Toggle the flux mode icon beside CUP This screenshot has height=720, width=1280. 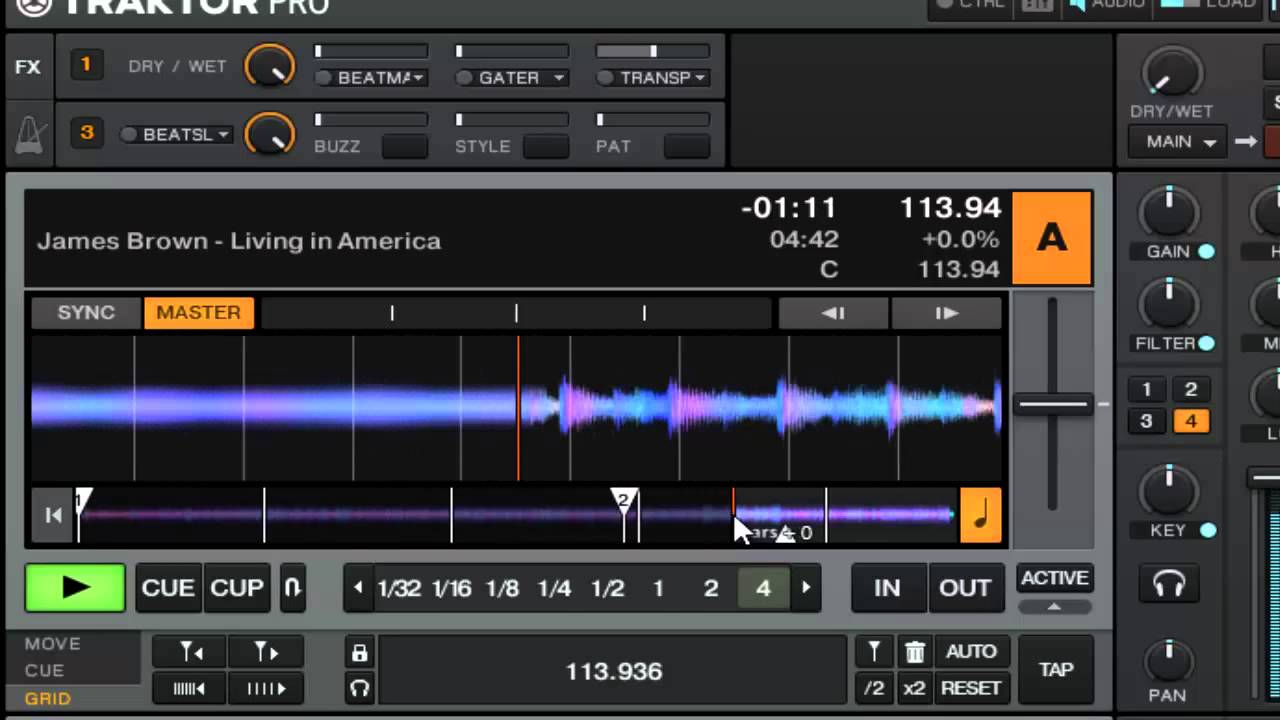(x=292, y=588)
